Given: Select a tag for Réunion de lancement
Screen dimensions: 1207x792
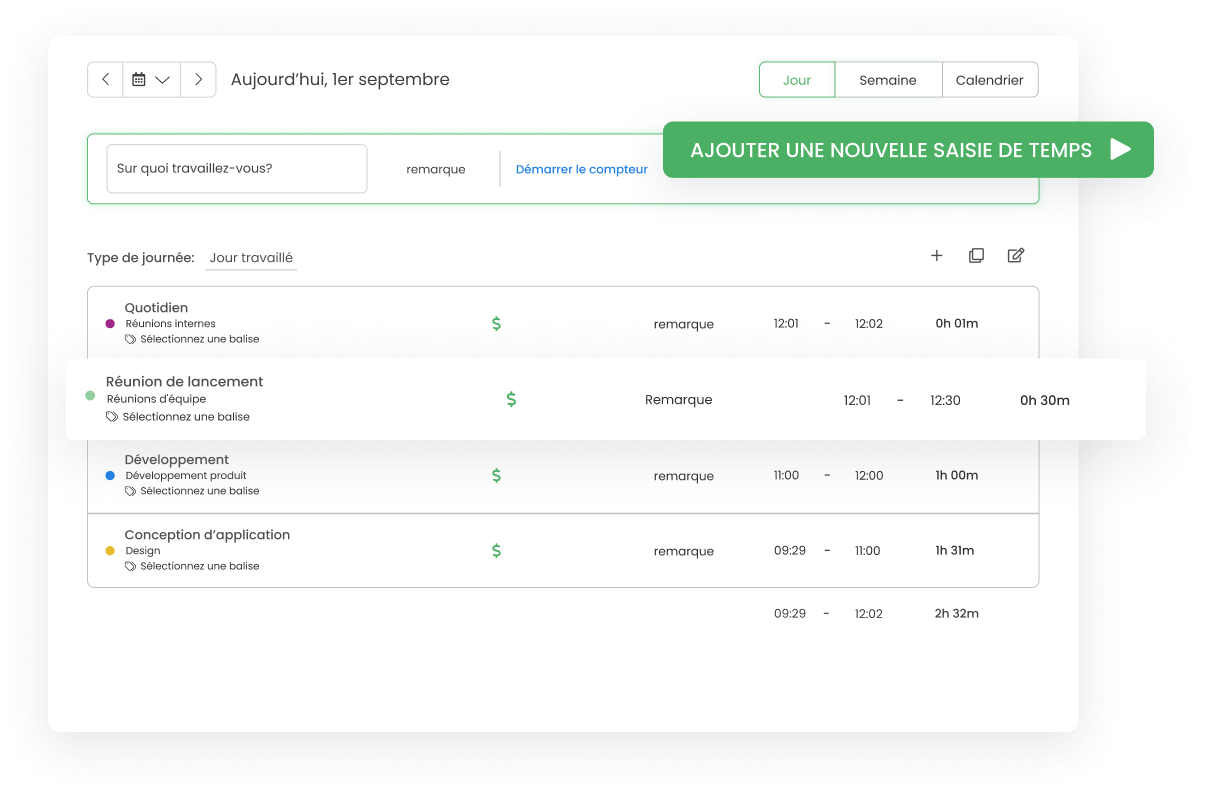Looking at the screenshot, I should click(x=178, y=417).
